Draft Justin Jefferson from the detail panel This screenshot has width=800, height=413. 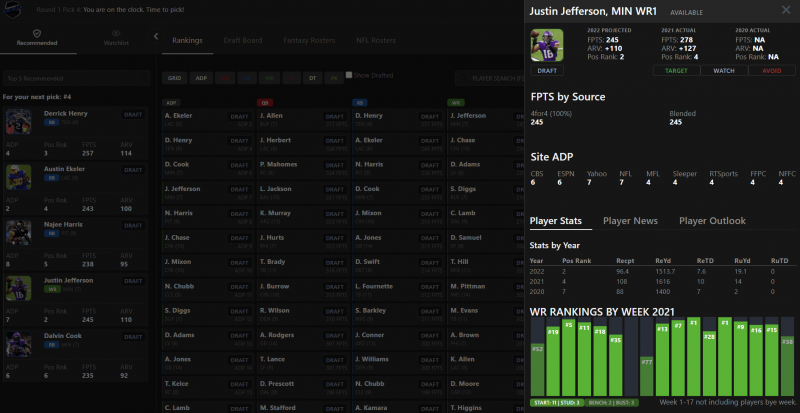click(547, 70)
